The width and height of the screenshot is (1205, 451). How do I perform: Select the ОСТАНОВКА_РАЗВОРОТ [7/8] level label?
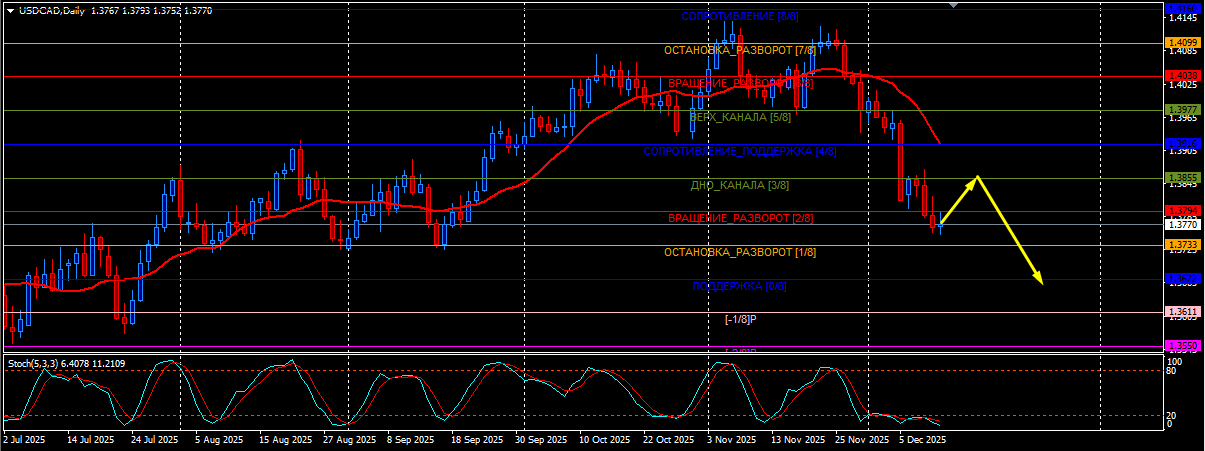(741, 50)
